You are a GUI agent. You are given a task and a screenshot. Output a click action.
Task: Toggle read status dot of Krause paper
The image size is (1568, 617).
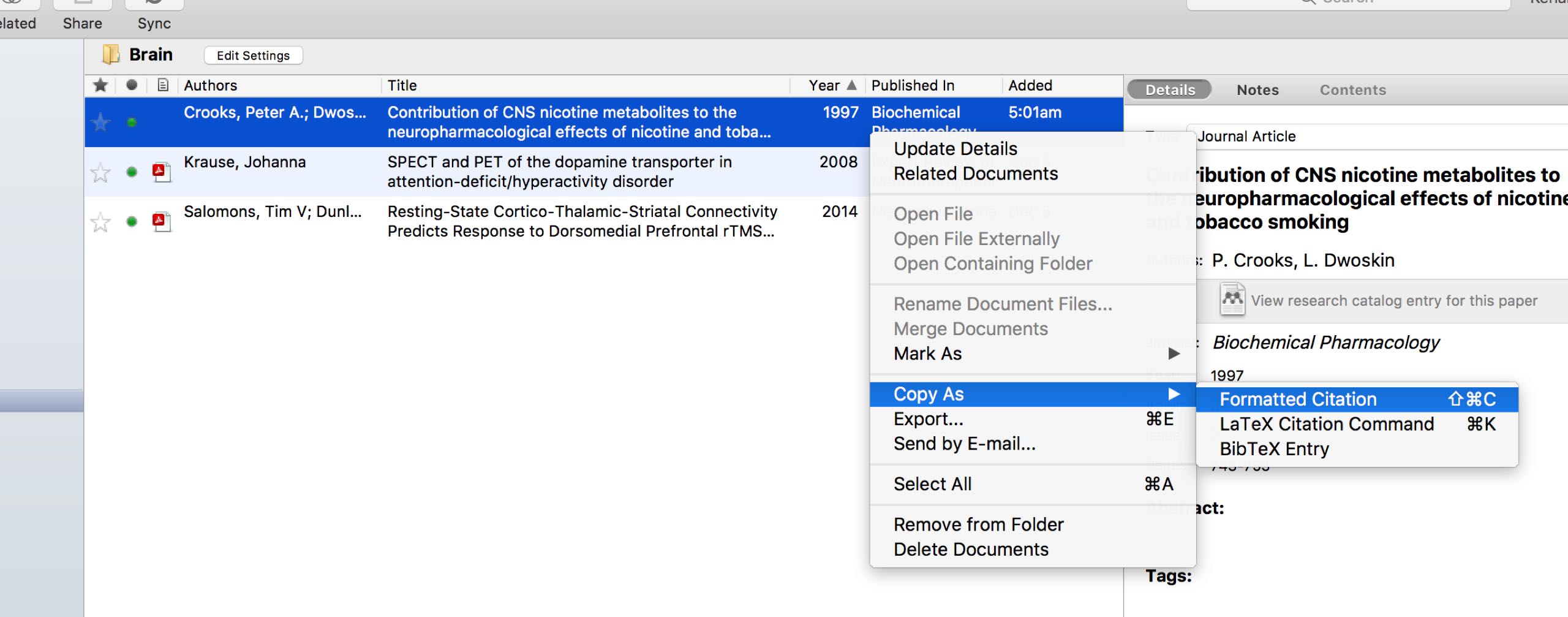[x=132, y=172]
